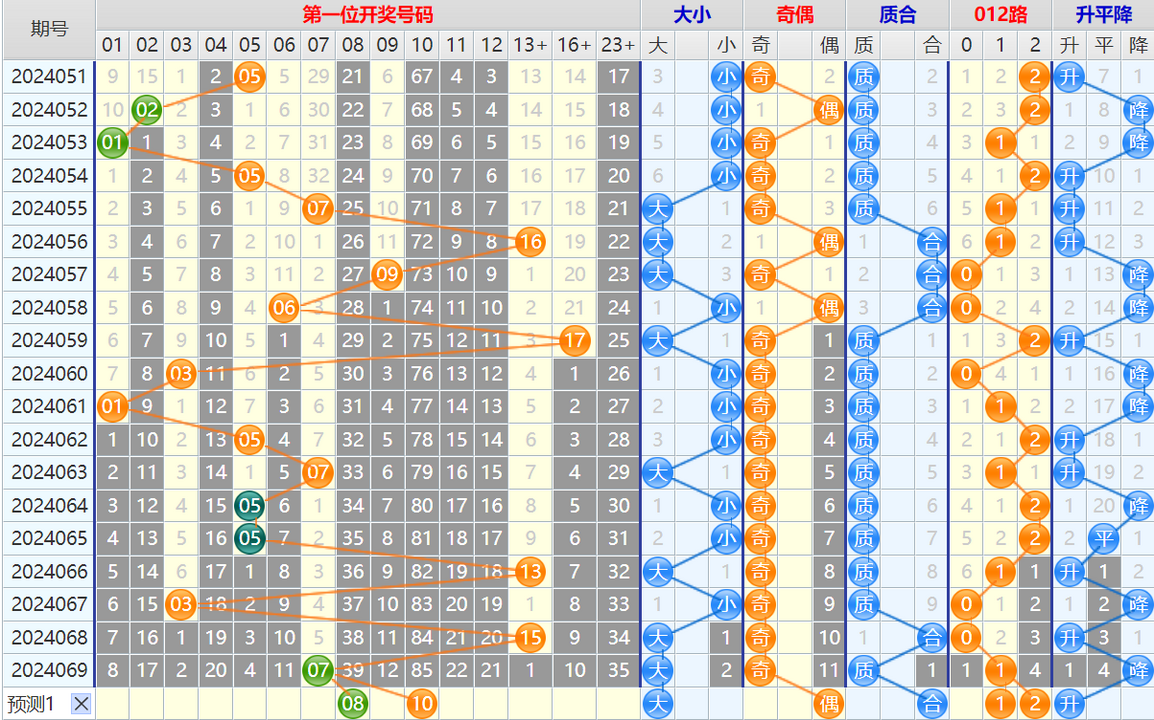Image resolution: width=1154 pixels, height=720 pixels.
Task: Click the orange 09 ball in row 2024057
Action: click(387, 275)
